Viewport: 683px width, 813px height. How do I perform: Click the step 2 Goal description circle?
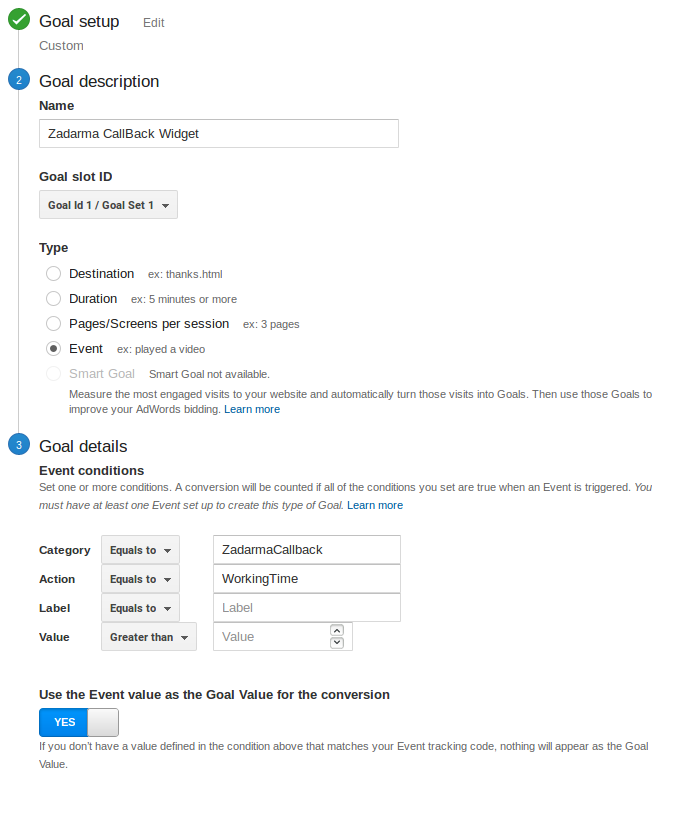click(x=19, y=81)
